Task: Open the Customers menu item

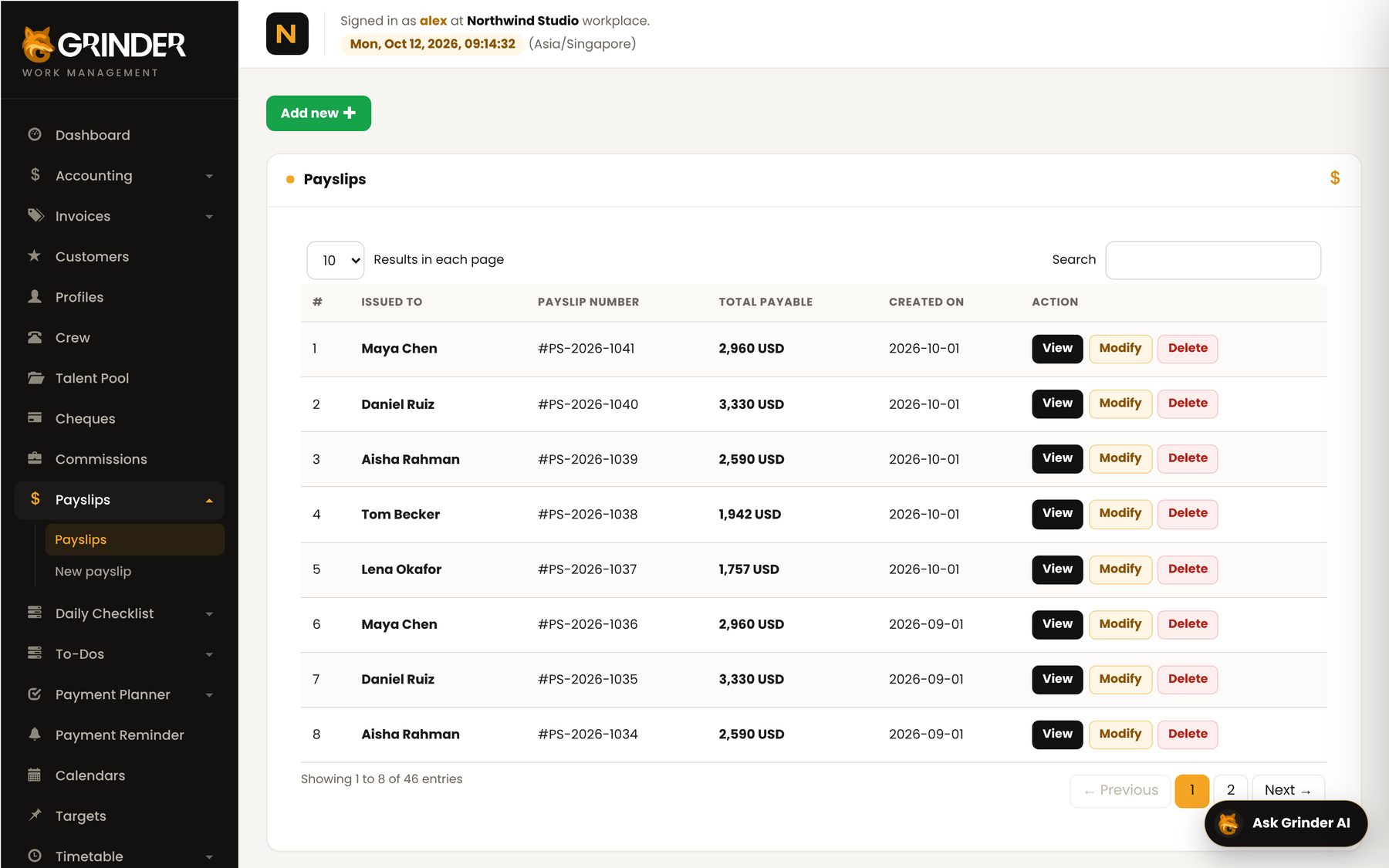Action: [x=120, y=256]
